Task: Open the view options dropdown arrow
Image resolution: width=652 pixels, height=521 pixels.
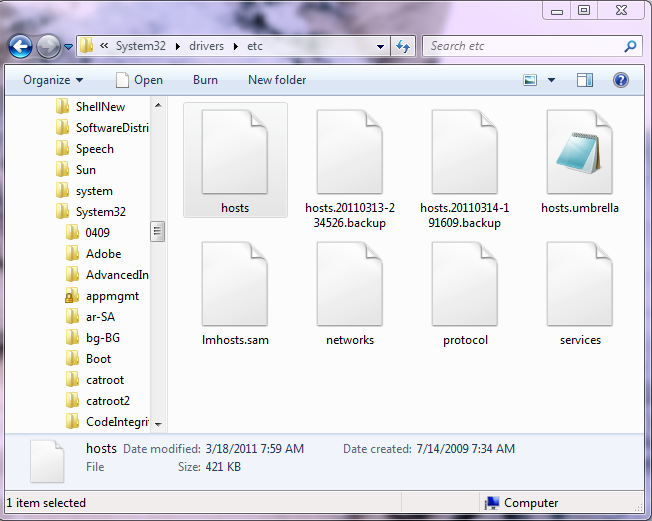Action: coord(551,80)
